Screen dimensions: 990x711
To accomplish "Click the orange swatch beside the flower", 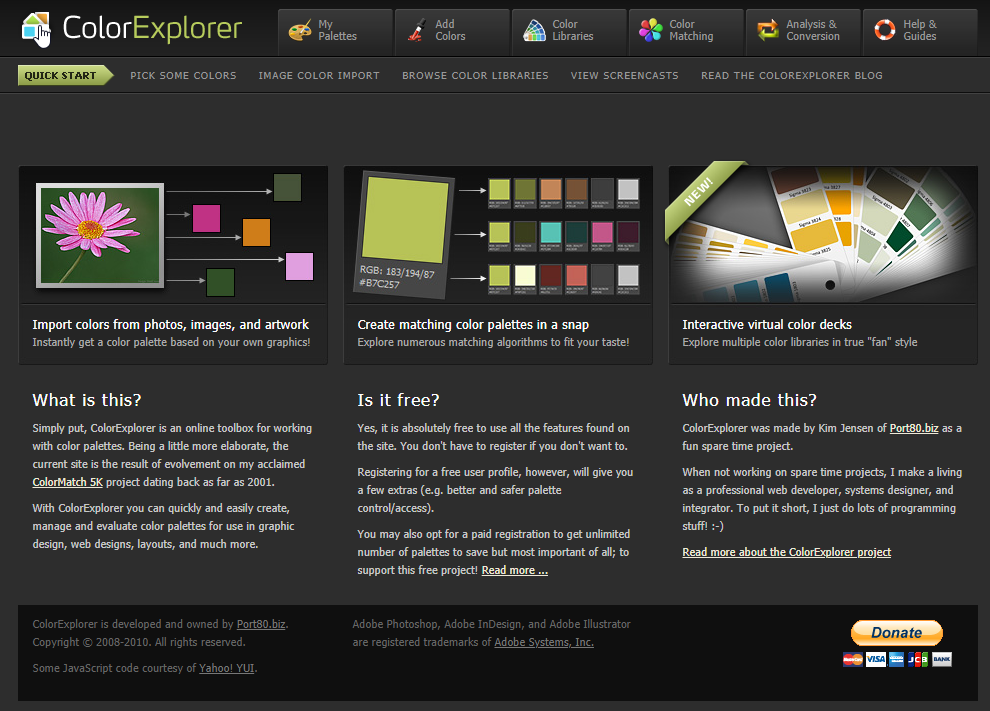I will click(x=256, y=232).
